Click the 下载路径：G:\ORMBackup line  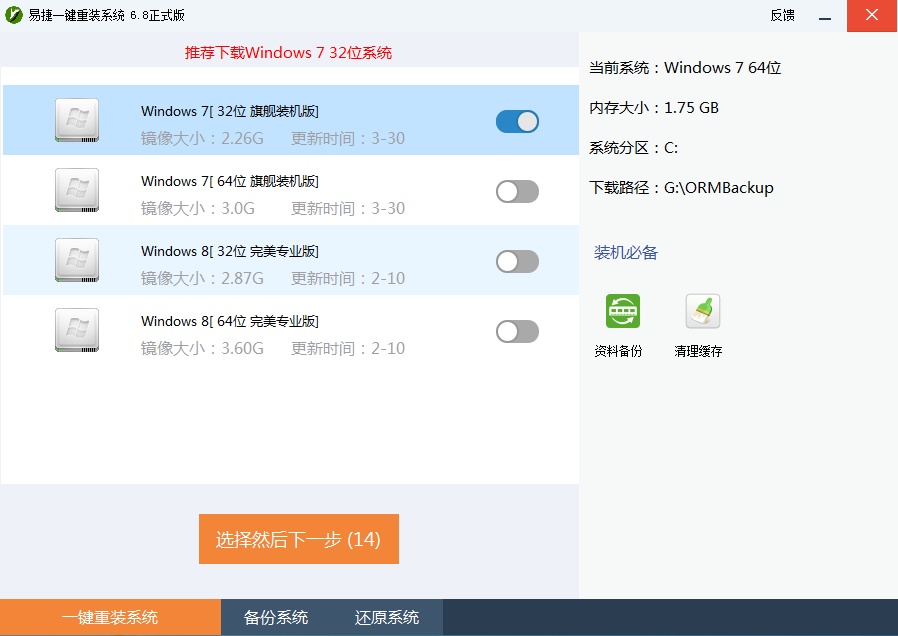coord(681,188)
